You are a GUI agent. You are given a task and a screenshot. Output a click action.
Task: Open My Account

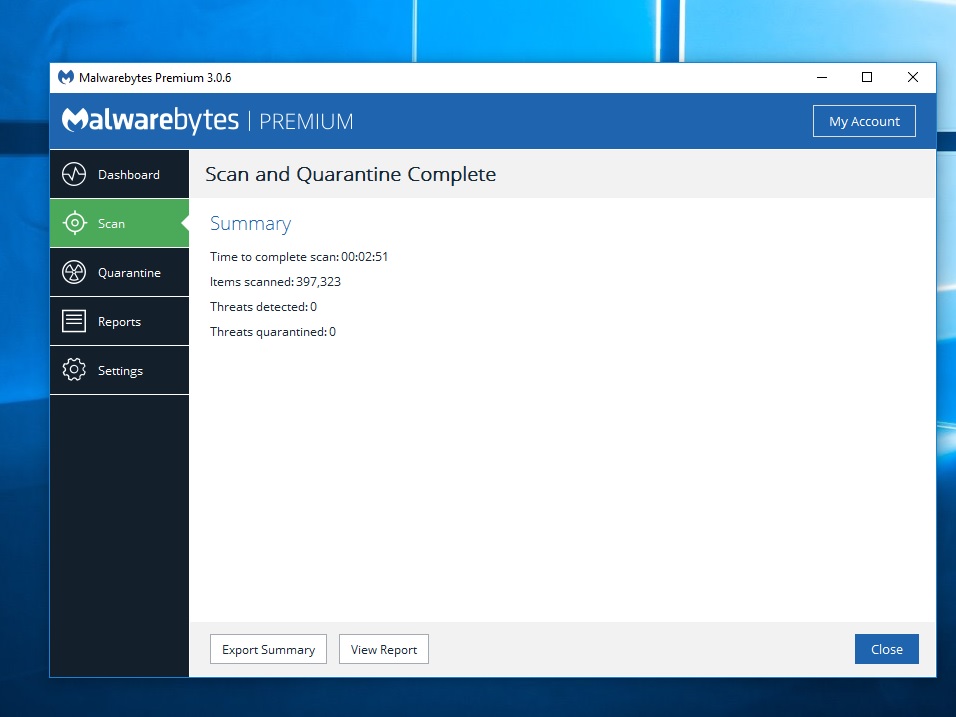(x=864, y=121)
